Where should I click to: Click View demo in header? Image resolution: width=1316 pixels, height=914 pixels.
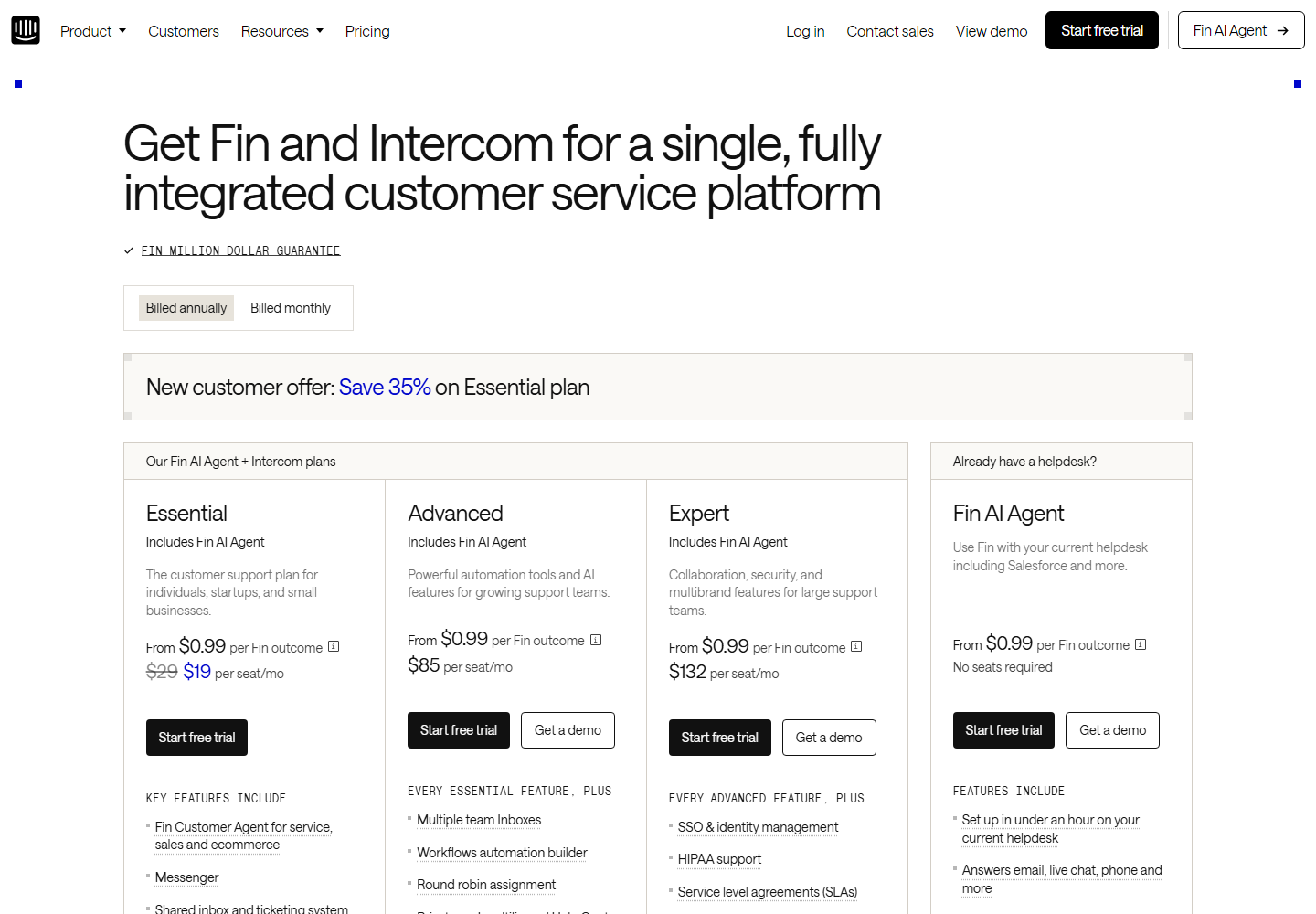click(x=992, y=31)
